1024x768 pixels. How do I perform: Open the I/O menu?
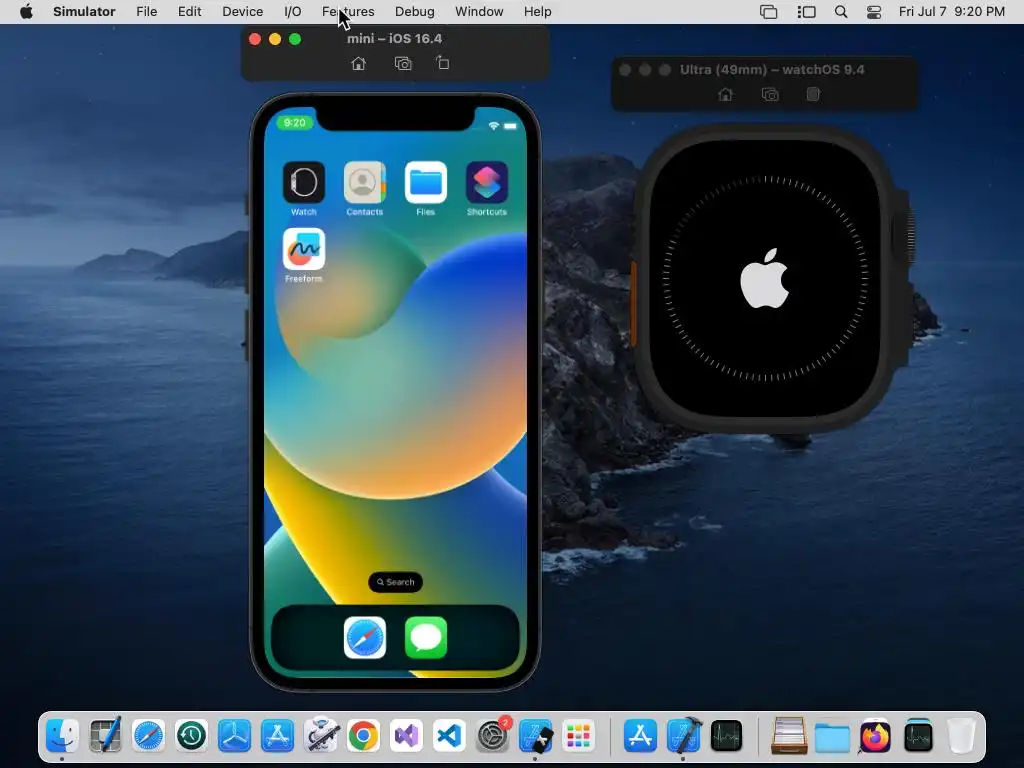pyautogui.click(x=293, y=12)
